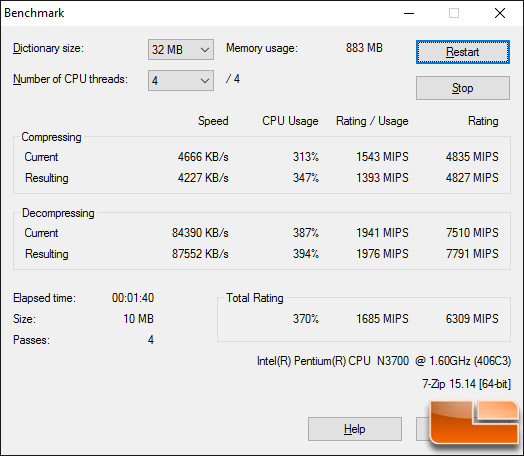Click the Restart button
This screenshot has height=456, width=524.
tap(463, 52)
